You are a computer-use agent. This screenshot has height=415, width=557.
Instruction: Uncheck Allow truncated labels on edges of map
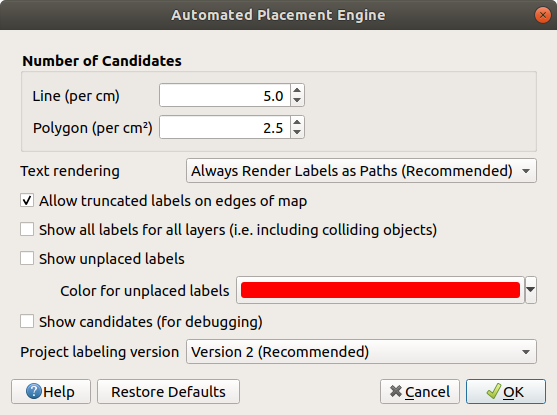[27, 201]
